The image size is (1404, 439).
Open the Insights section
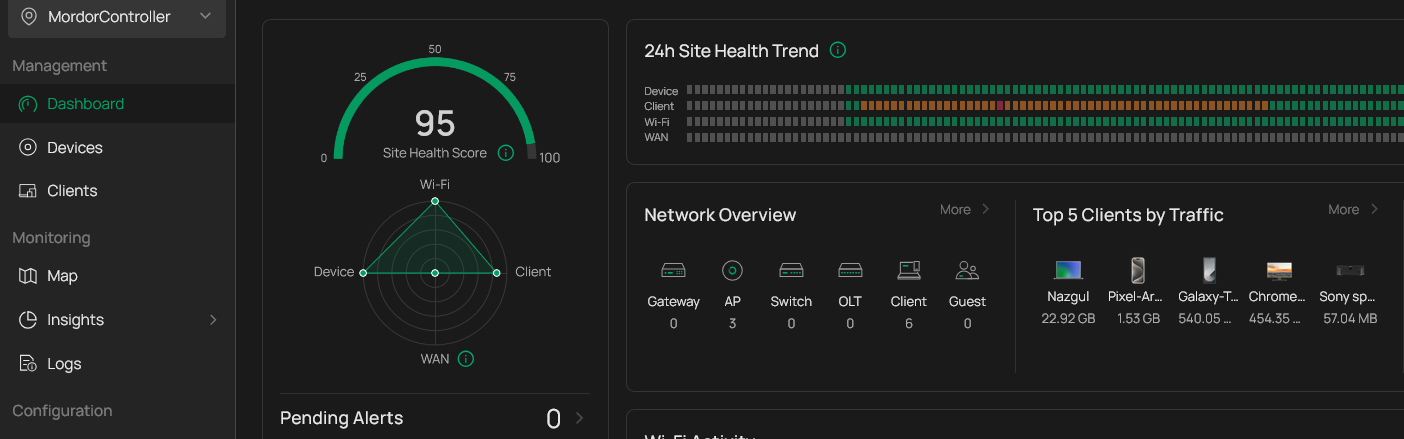click(117, 320)
